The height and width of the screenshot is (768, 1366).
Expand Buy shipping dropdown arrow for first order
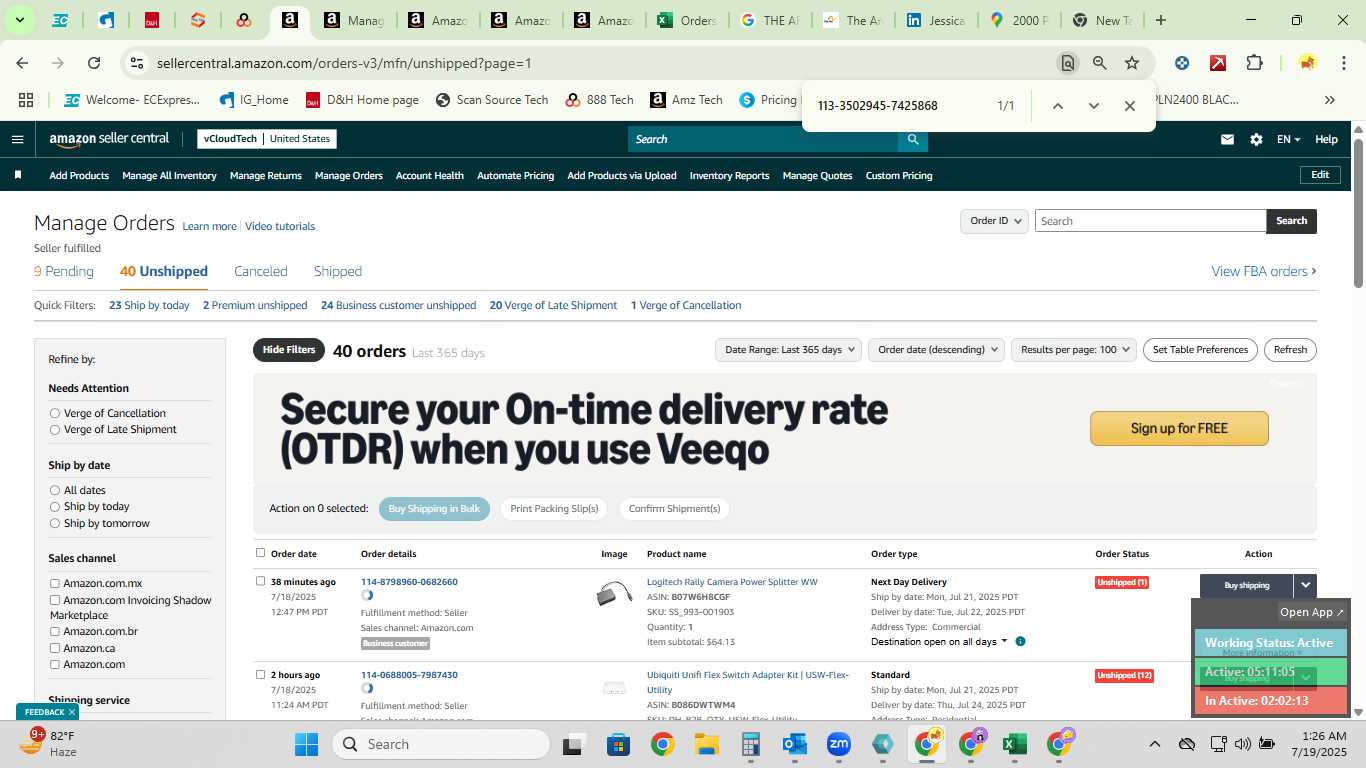click(1305, 586)
